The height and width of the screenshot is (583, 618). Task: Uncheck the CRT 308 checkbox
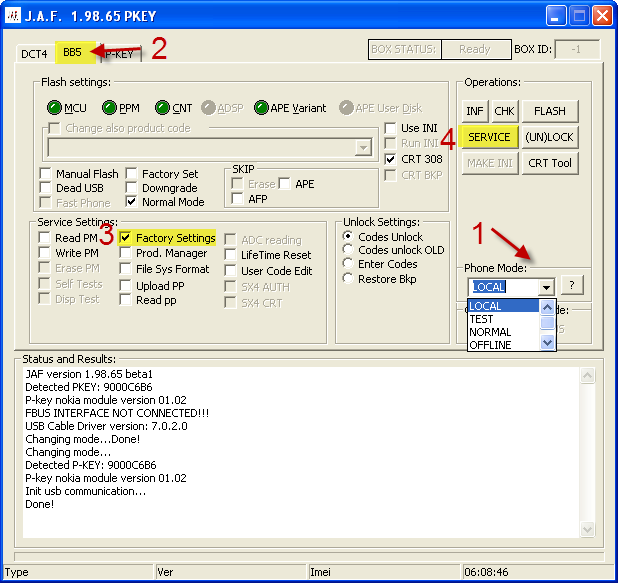(390, 159)
